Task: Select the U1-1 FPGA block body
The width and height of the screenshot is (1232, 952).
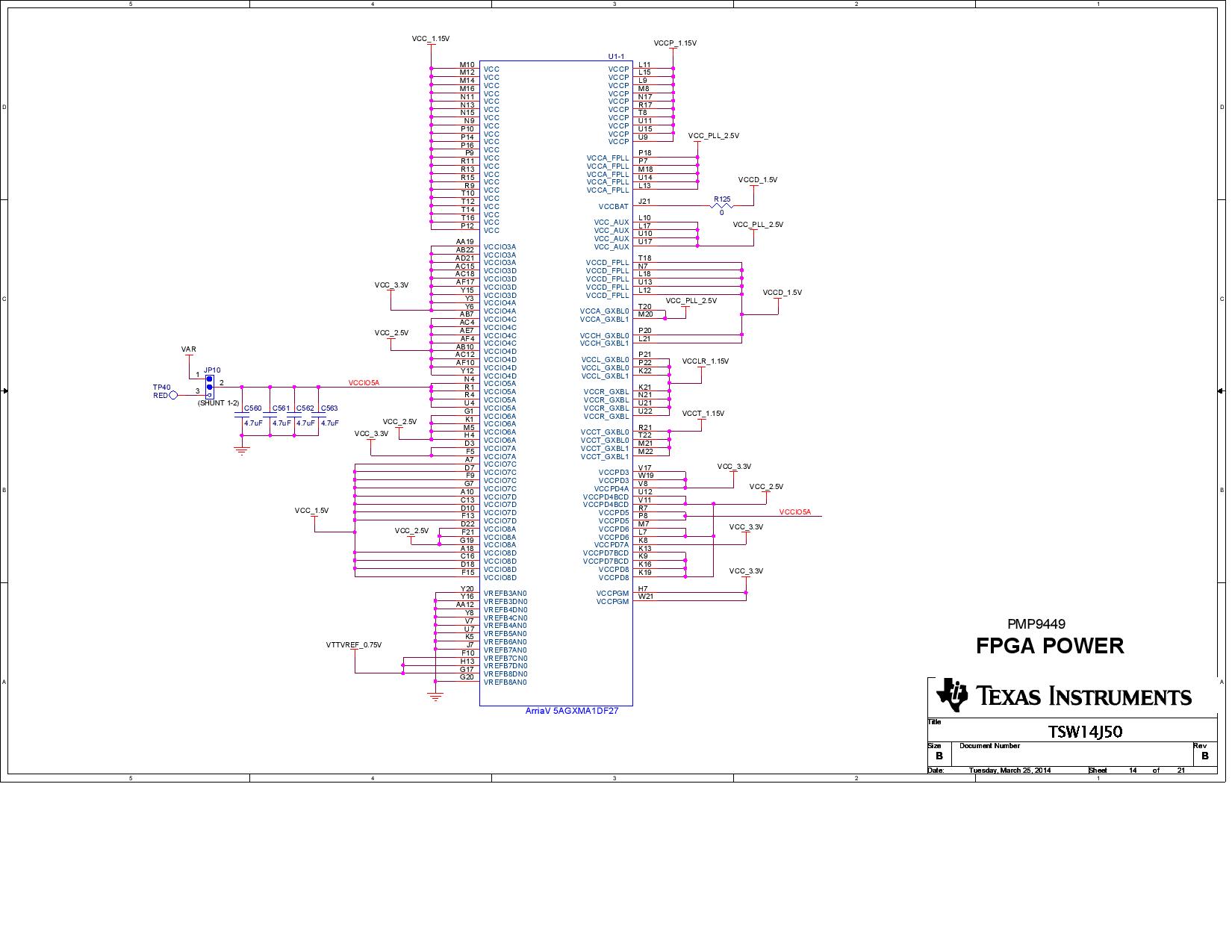Action: [x=556, y=373]
